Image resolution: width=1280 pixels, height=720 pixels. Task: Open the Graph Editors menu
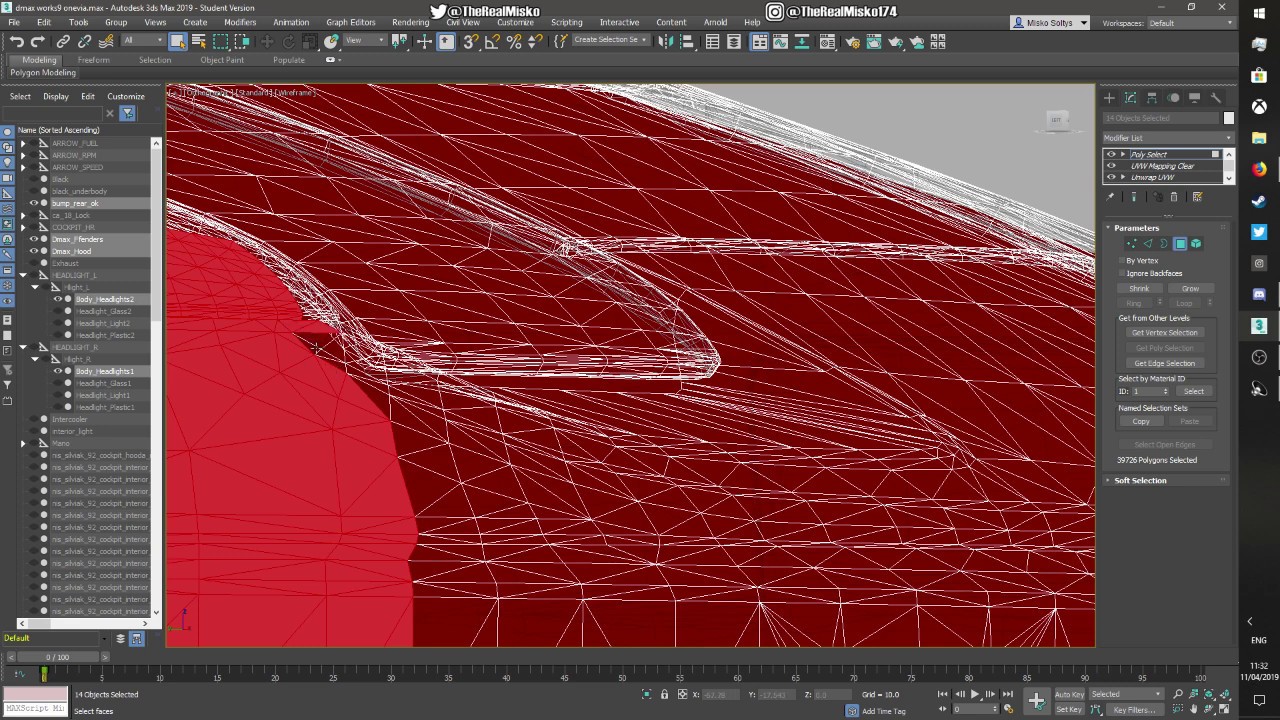pos(351,22)
